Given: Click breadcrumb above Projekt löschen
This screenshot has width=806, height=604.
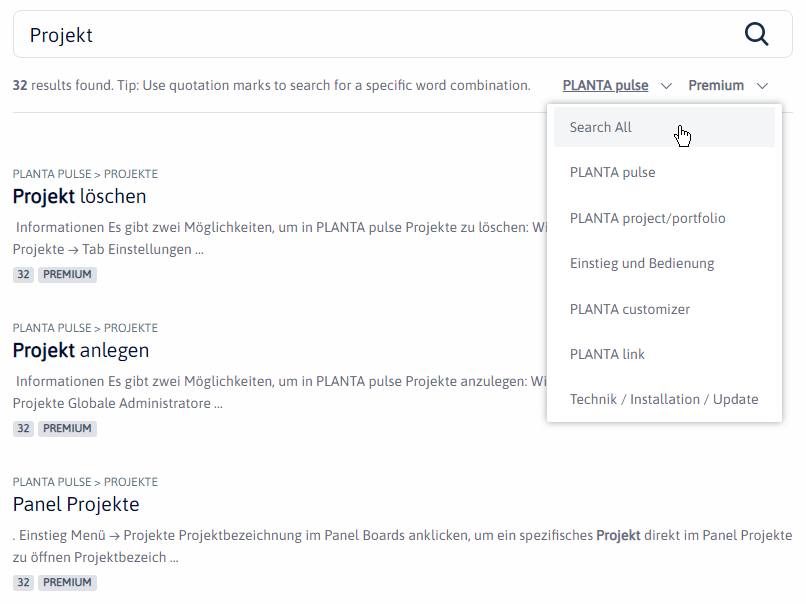Looking at the screenshot, I should point(85,174).
